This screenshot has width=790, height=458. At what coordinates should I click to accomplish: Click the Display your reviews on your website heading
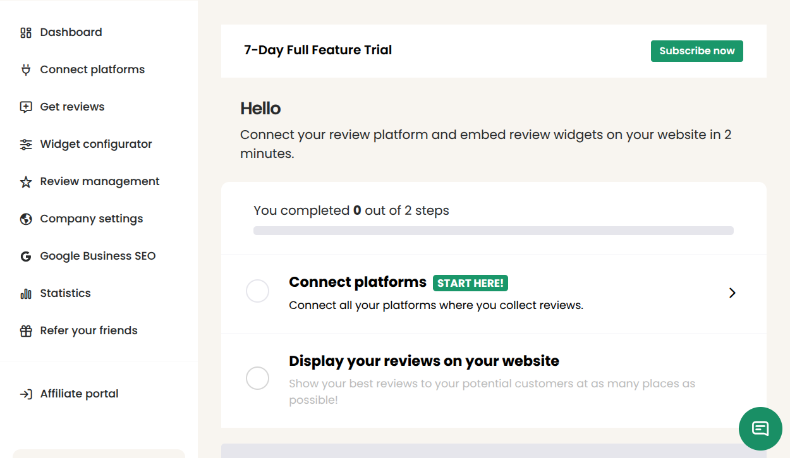coord(424,361)
